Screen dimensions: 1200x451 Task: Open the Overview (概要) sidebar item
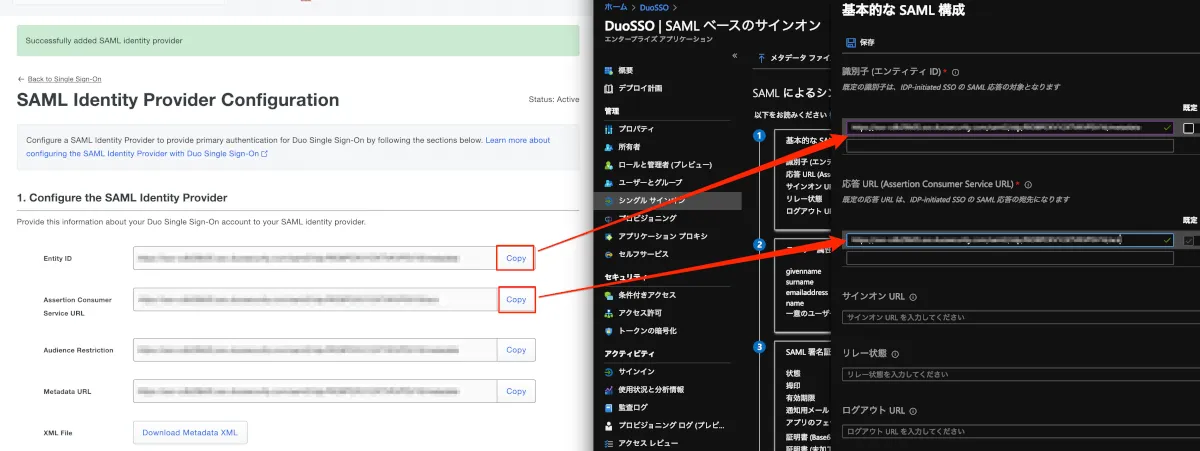pos(625,70)
